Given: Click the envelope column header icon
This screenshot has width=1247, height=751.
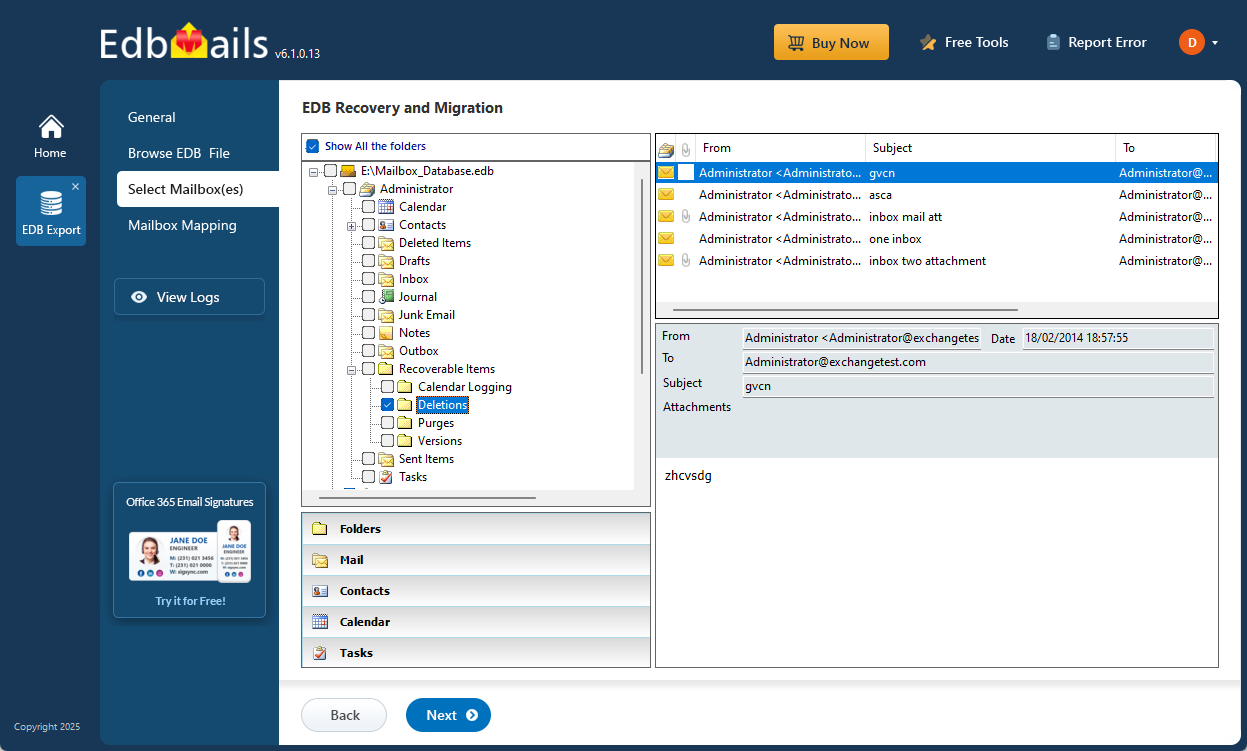Looking at the screenshot, I should [665, 148].
